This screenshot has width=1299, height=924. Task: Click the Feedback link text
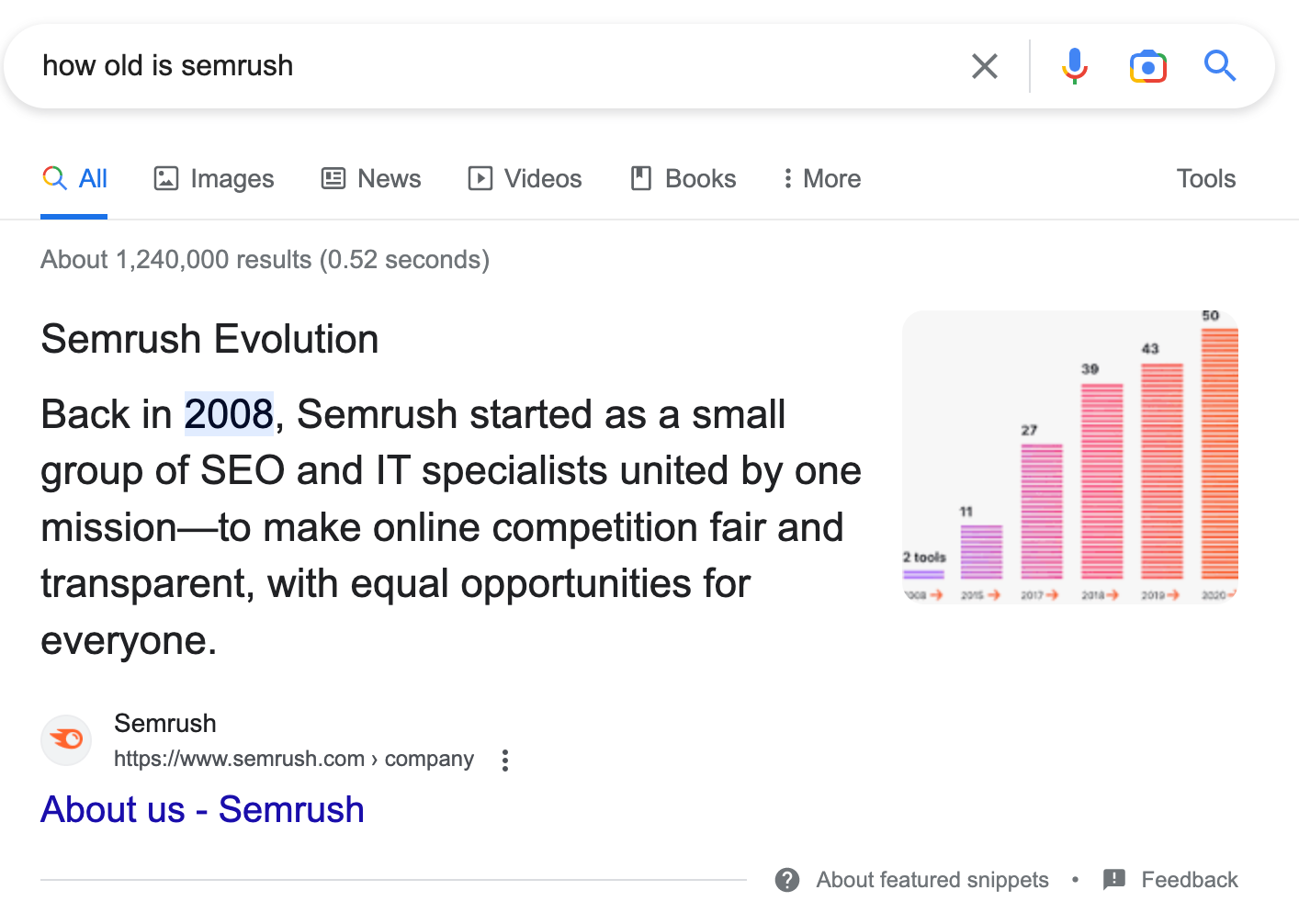(x=1189, y=880)
